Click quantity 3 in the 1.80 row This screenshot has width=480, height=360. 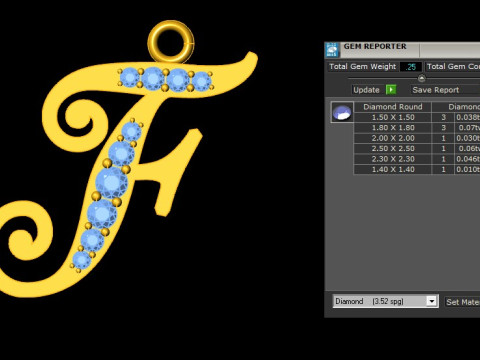(443, 128)
